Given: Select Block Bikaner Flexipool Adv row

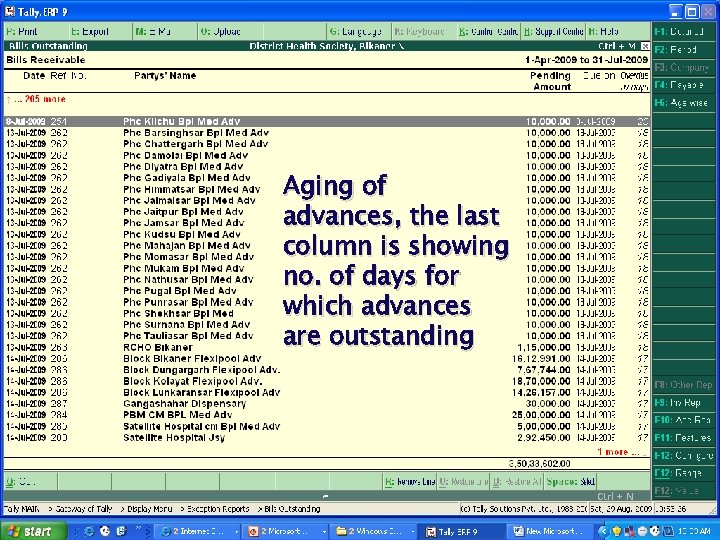Looking at the screenshot, I should click(326, 359).
